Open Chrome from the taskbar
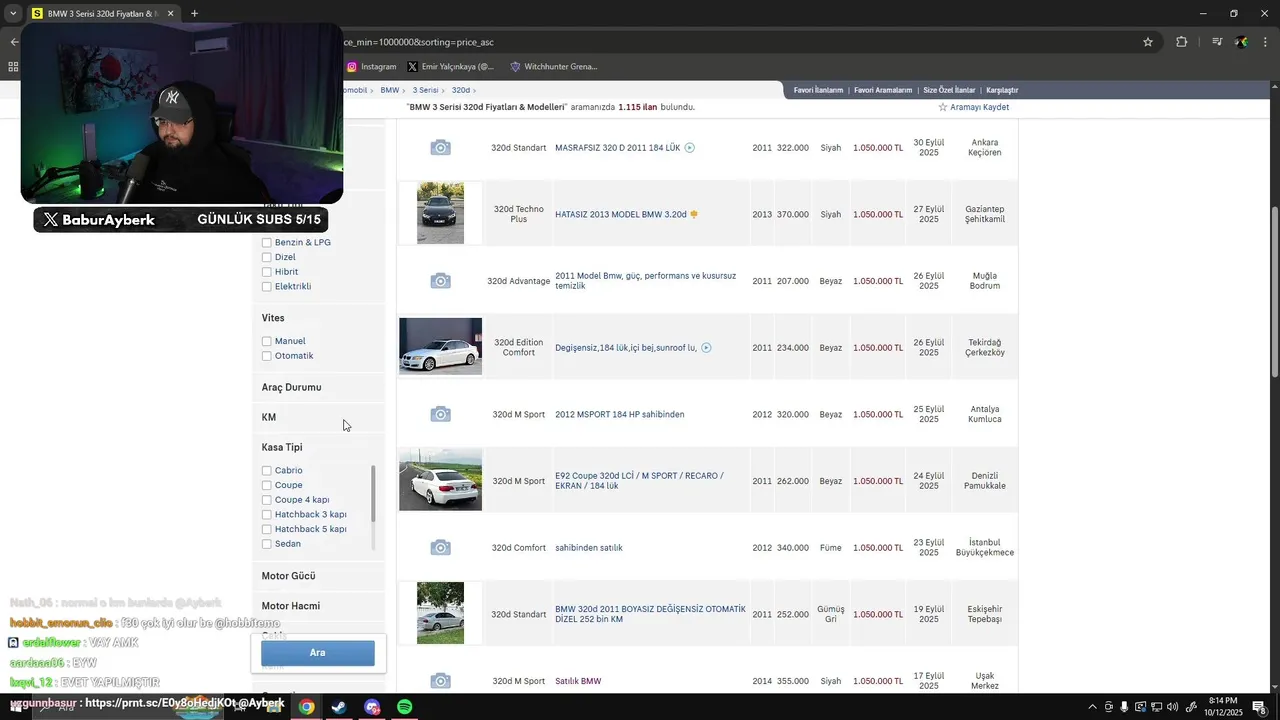Image resolution: width=1280 pixels, height=720 pixels. pos(307,707)
